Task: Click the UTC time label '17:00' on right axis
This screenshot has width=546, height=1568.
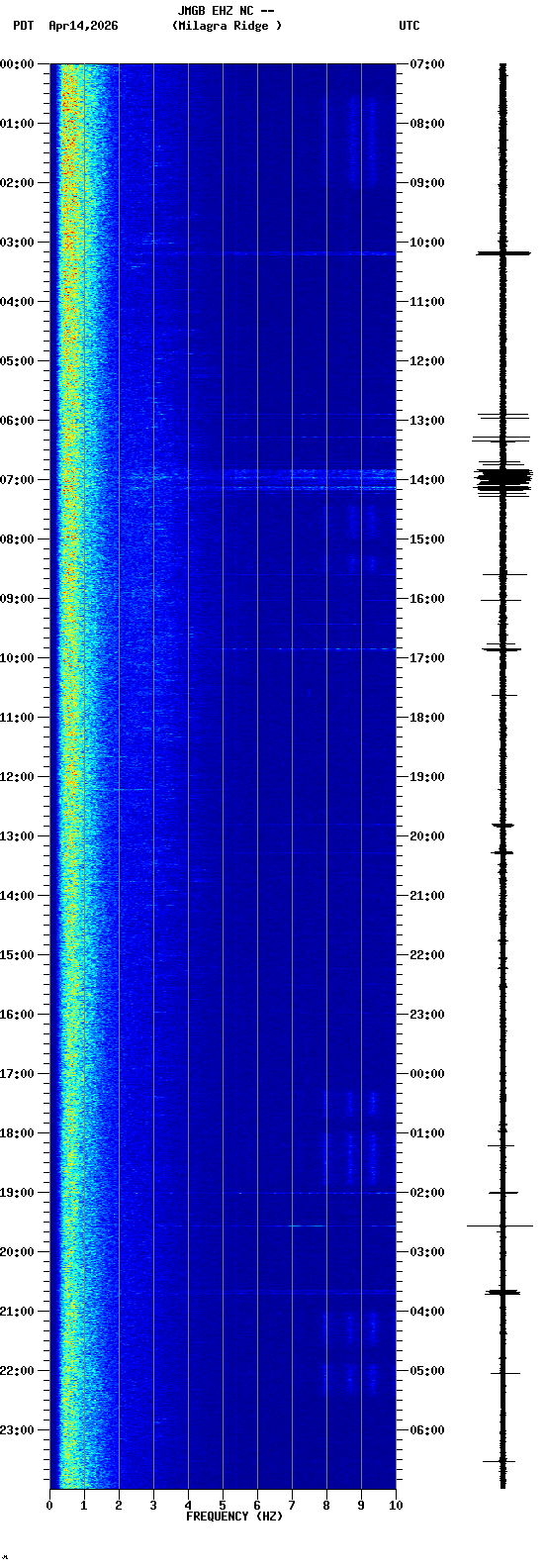Action: point(427,658)
